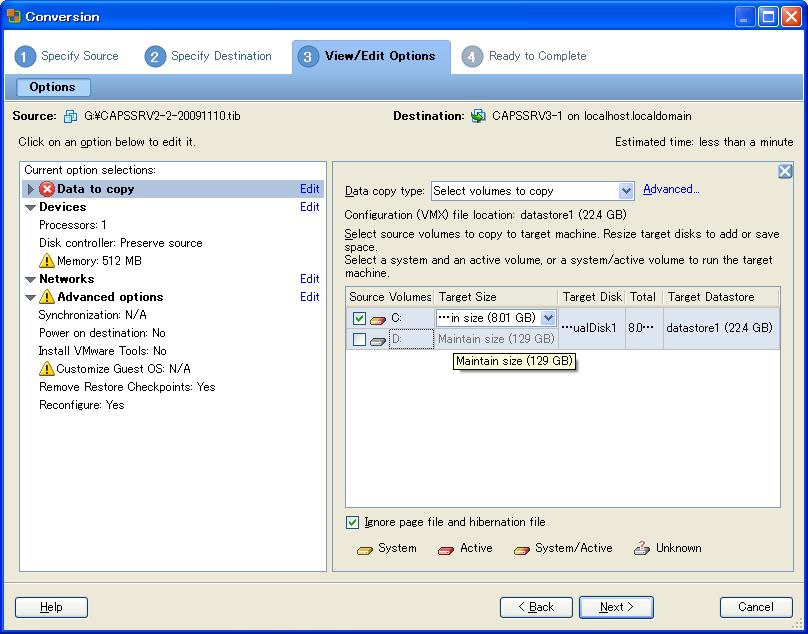Toggle Ignore page file and hibernation file
808x634 pixels.
pyautogui.click(x=352, y=522)
